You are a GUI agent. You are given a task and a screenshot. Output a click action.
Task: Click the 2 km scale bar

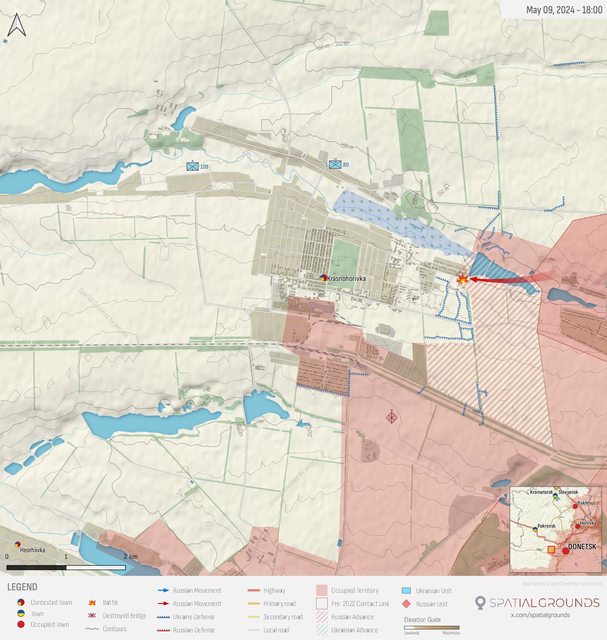(x=66, y=567)
